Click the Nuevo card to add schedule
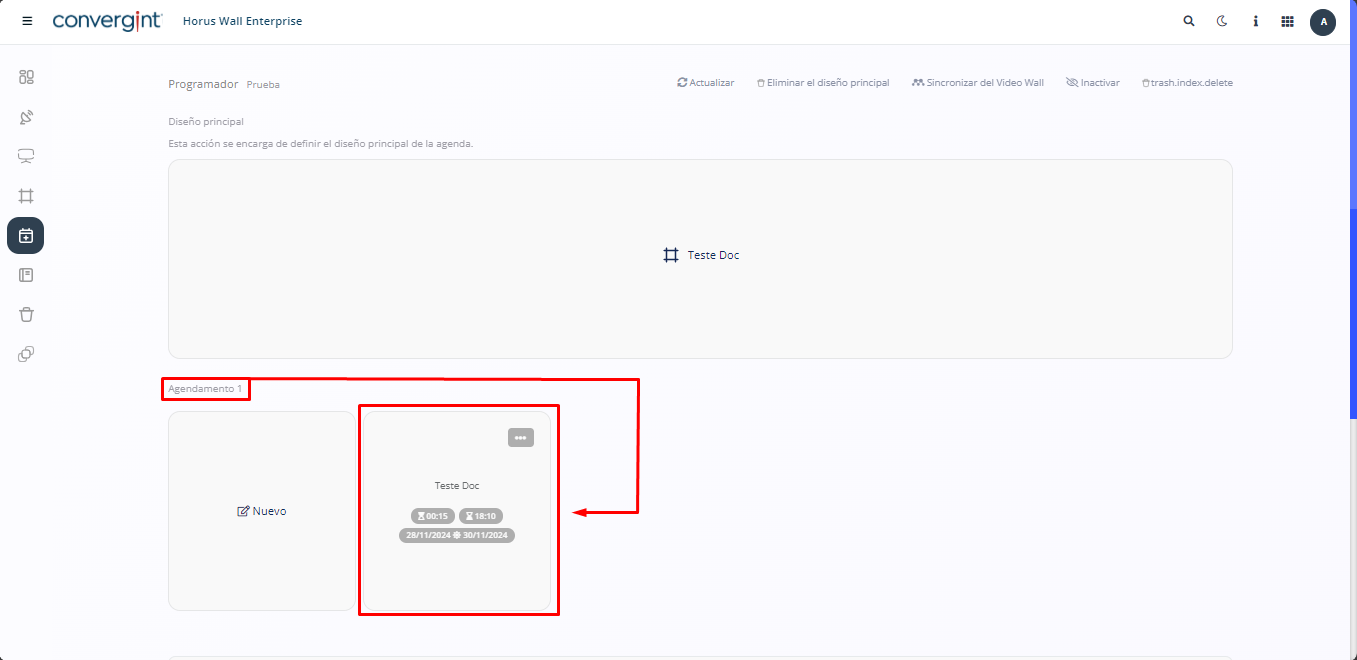This screenshot has width=1357, height=660. tap(262, 511)
